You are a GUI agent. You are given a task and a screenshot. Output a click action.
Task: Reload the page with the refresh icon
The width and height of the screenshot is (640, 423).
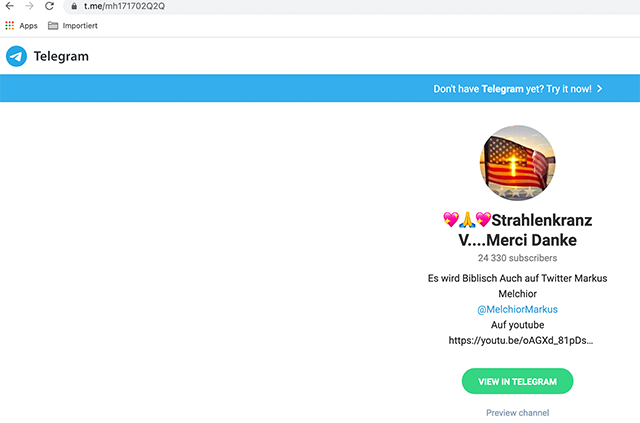pyautogui.click(x=49, y=6)
